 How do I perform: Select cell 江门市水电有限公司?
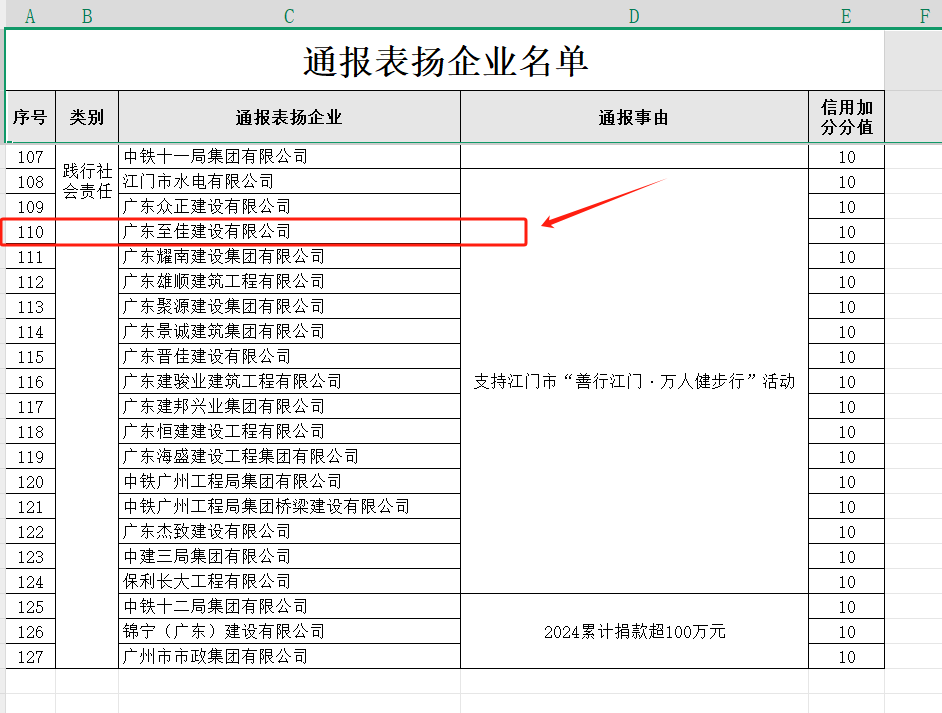pyautogui.click(x=289, y=181)
